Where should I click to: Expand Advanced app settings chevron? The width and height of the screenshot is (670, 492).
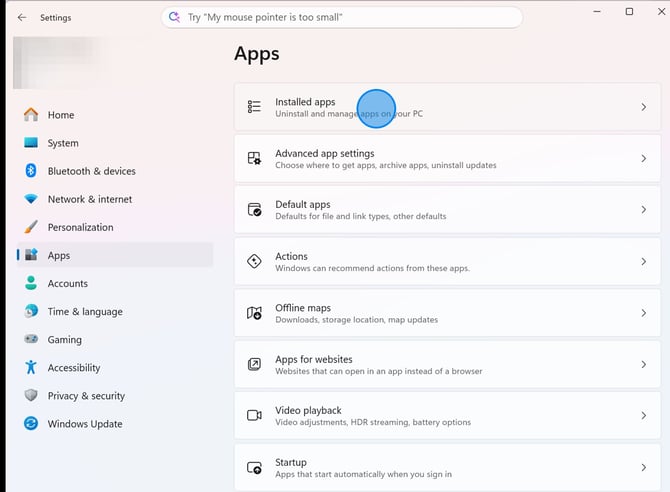(644, 159)
